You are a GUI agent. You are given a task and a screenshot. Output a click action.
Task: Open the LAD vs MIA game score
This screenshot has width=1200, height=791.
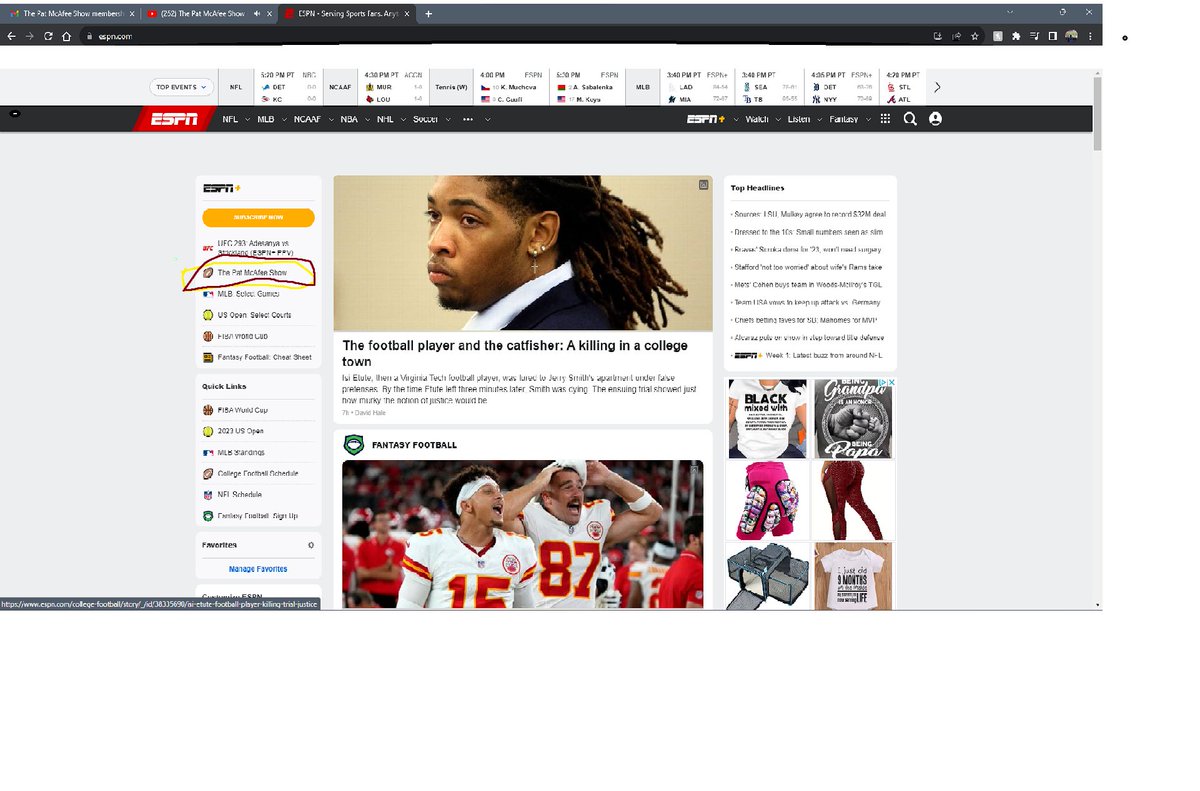[698, 87]
